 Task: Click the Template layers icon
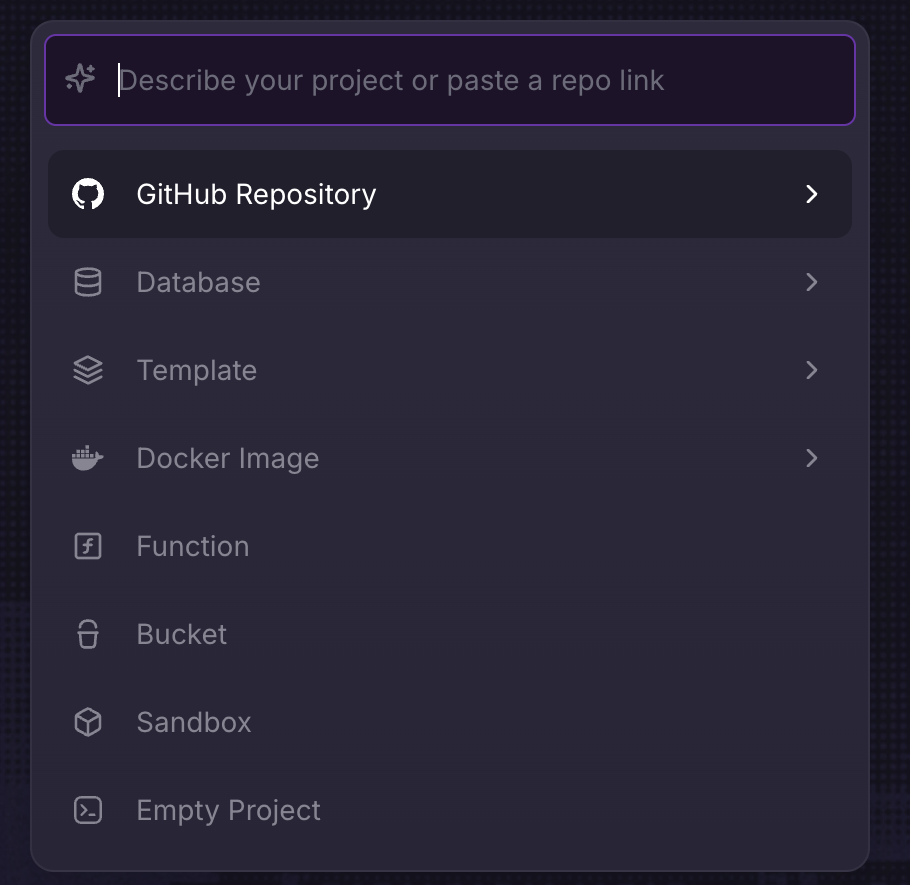[88, 370]
